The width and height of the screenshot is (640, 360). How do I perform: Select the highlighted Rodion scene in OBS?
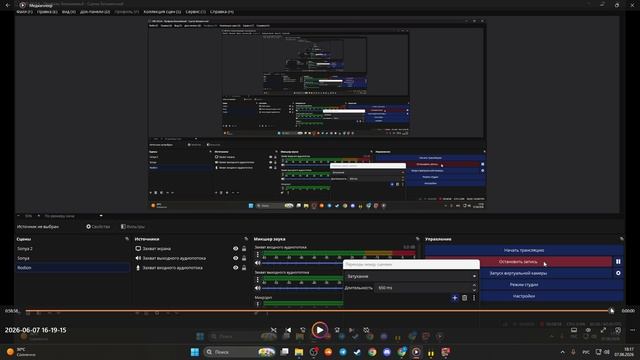[72, 268]
